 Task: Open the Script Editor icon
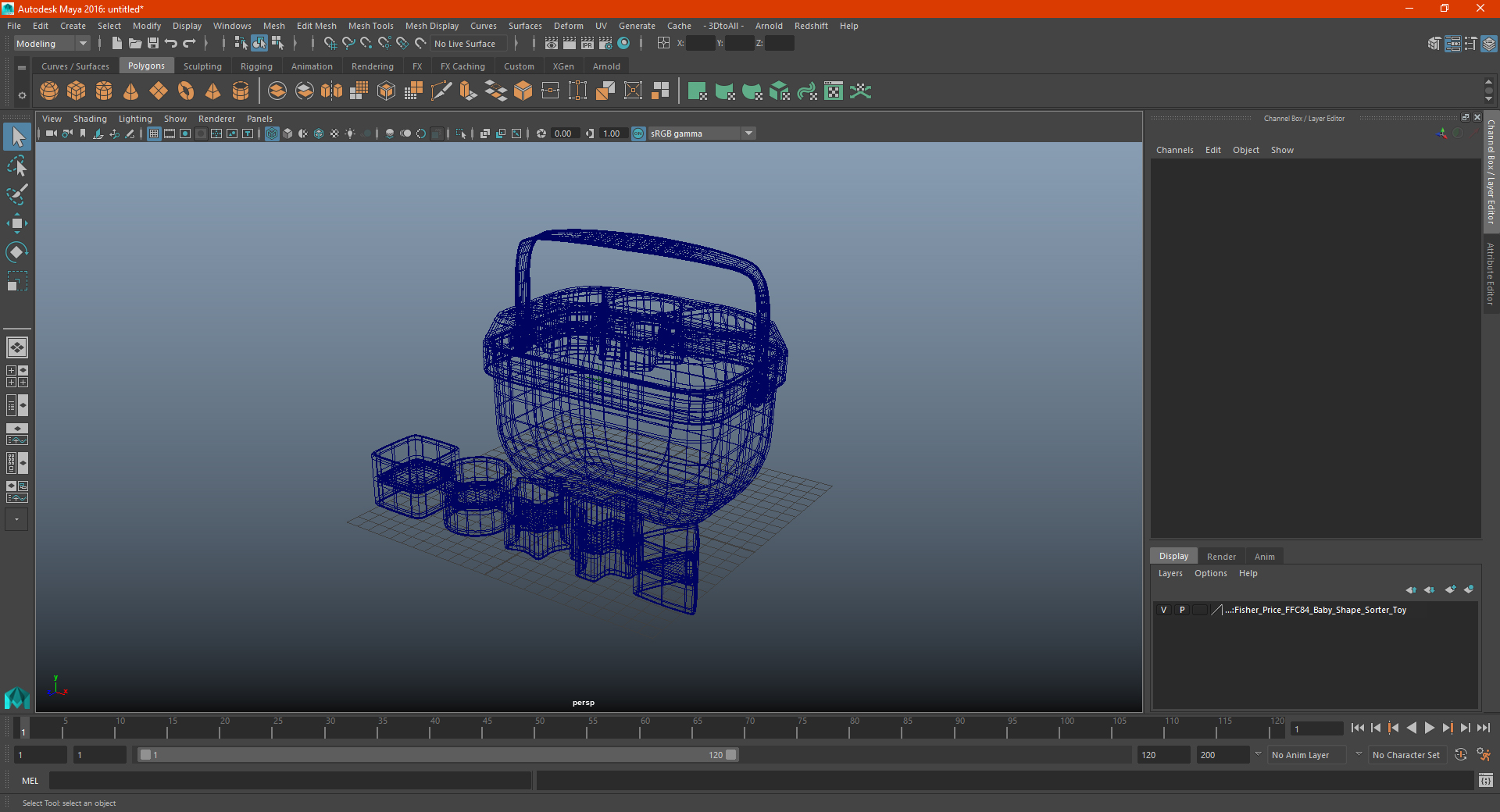(x=1486, y=780)
